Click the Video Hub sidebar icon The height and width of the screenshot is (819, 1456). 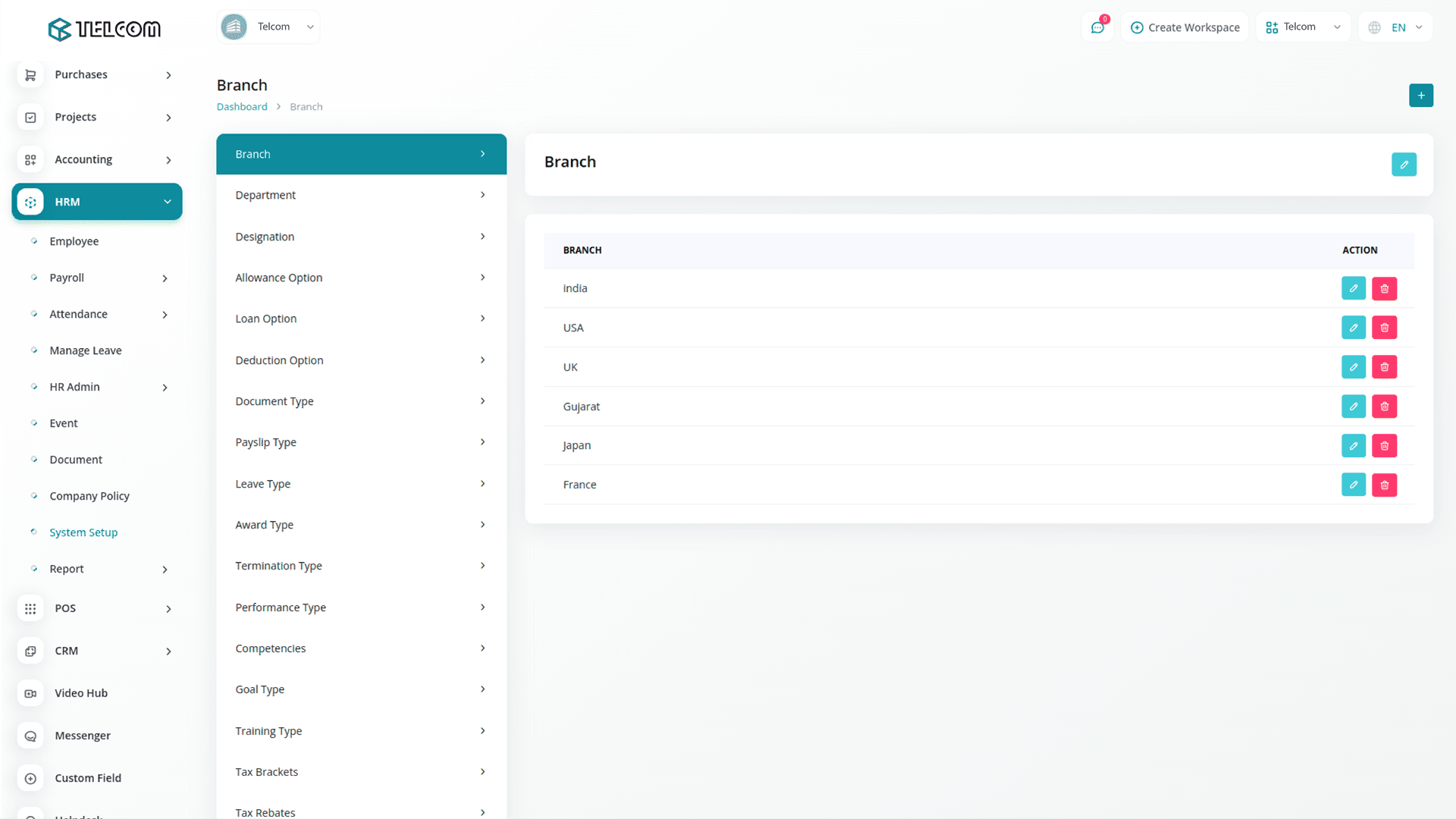(30, 693)
